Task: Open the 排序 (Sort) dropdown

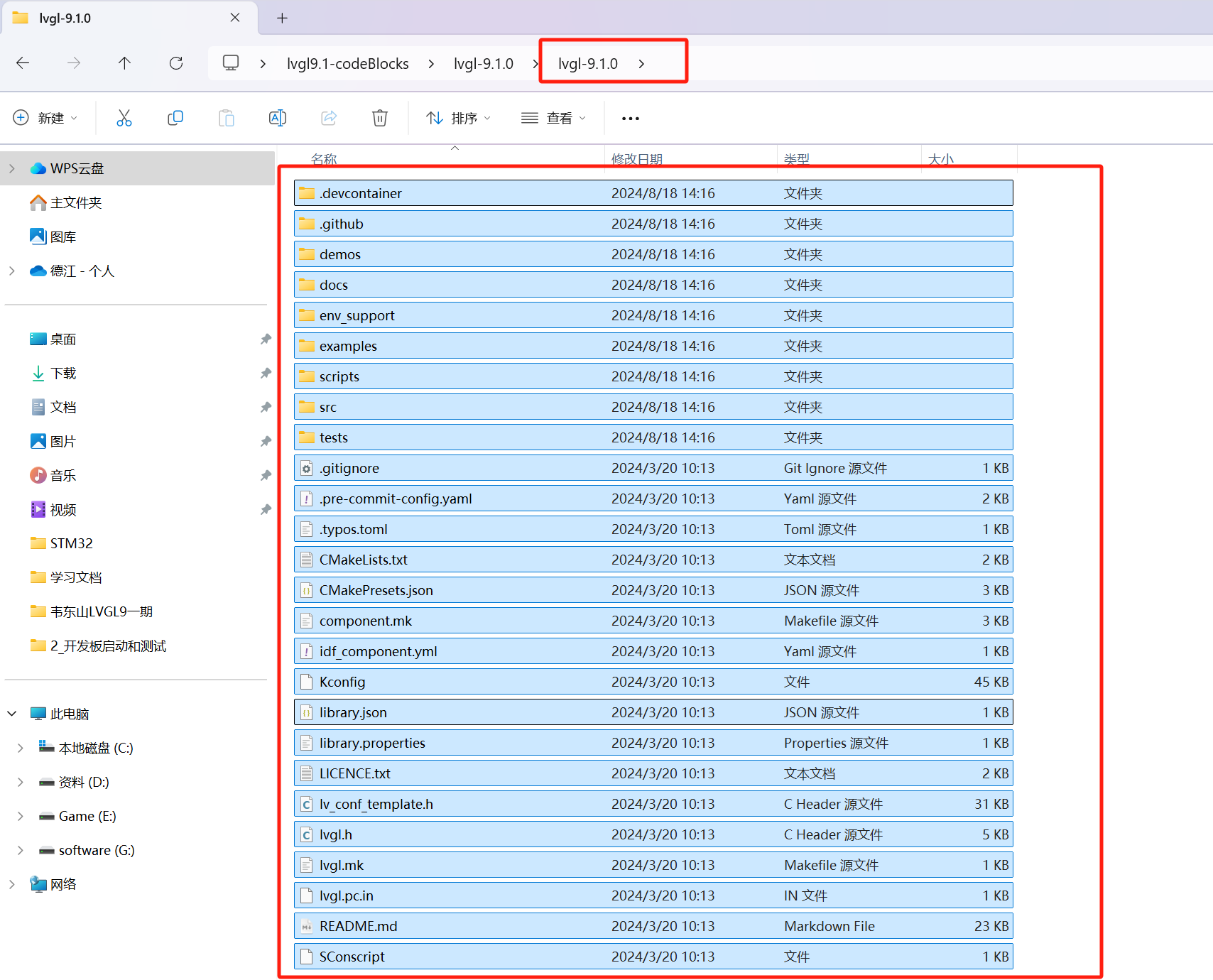Action: [458, 118]
